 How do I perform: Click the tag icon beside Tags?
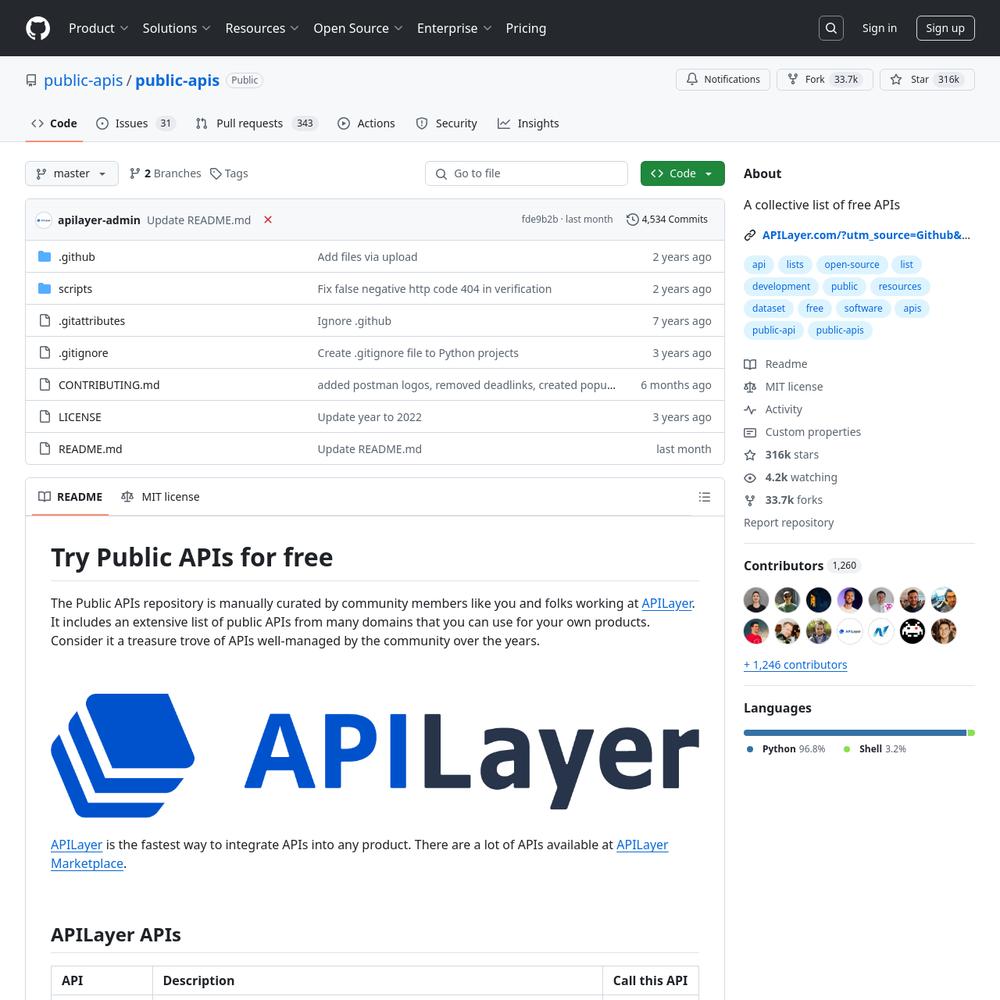(x=216, y=173)
